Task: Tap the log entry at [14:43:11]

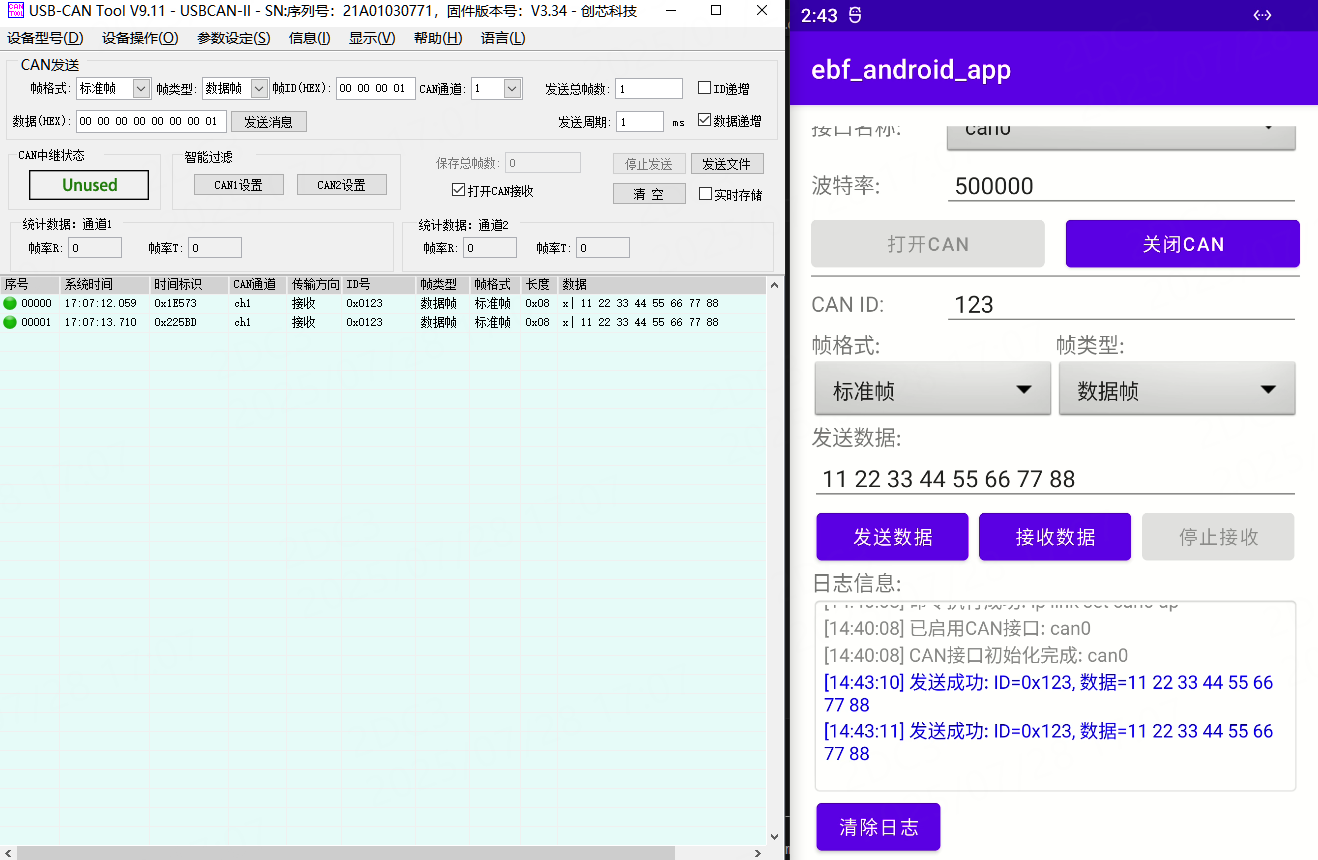Action: 1048,742
